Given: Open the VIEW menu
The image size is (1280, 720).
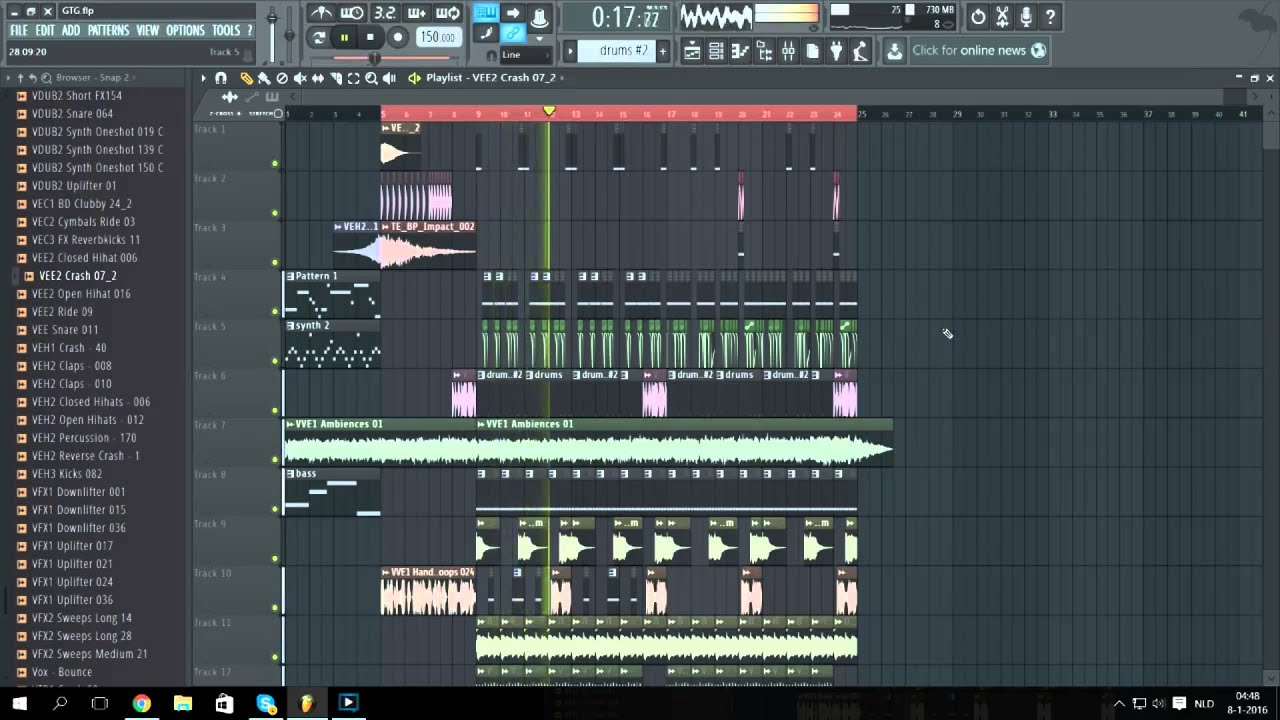Looking at the screenshot, I should pos(148,31).
